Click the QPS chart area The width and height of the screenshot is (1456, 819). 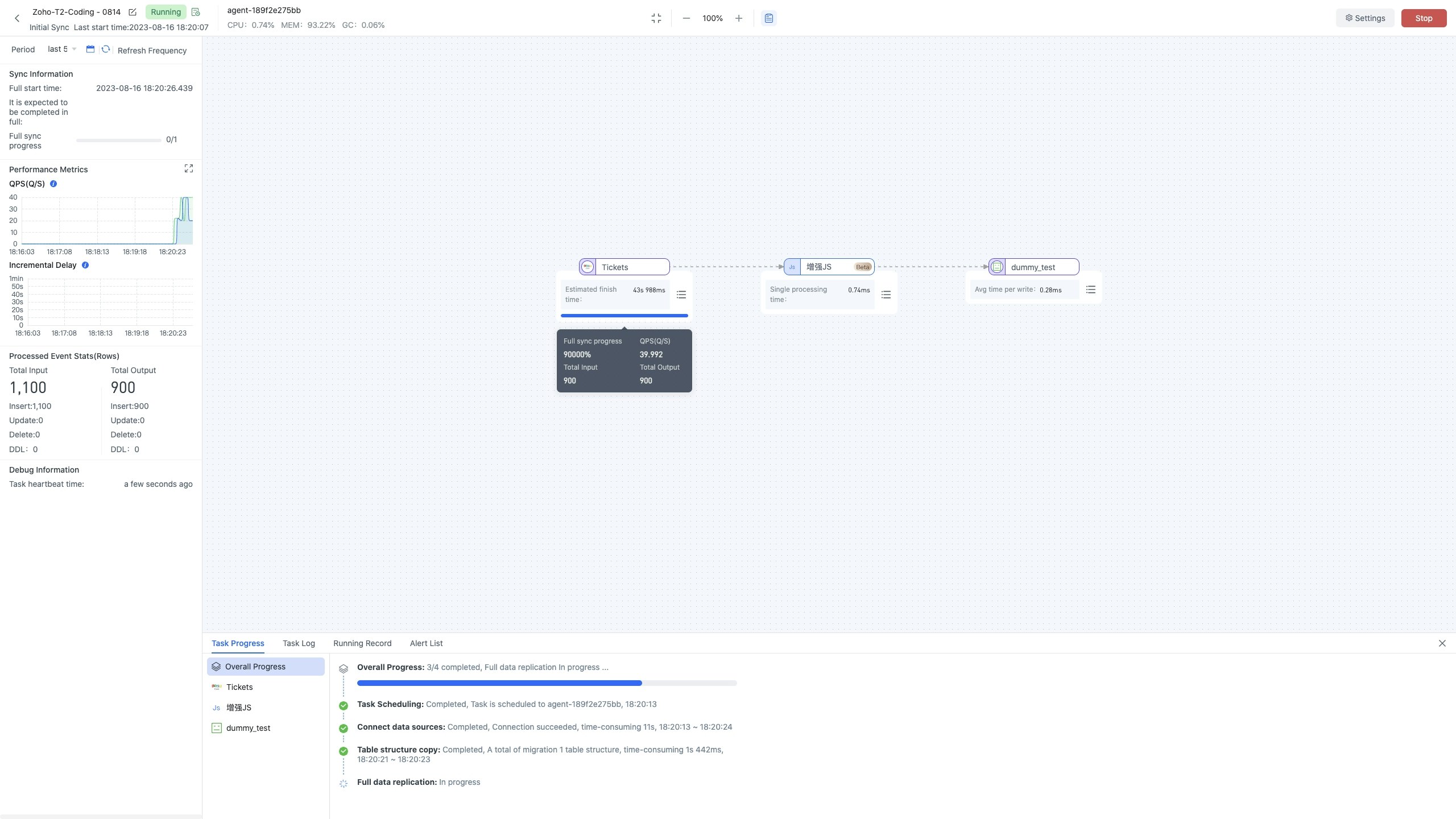[107, 221]
